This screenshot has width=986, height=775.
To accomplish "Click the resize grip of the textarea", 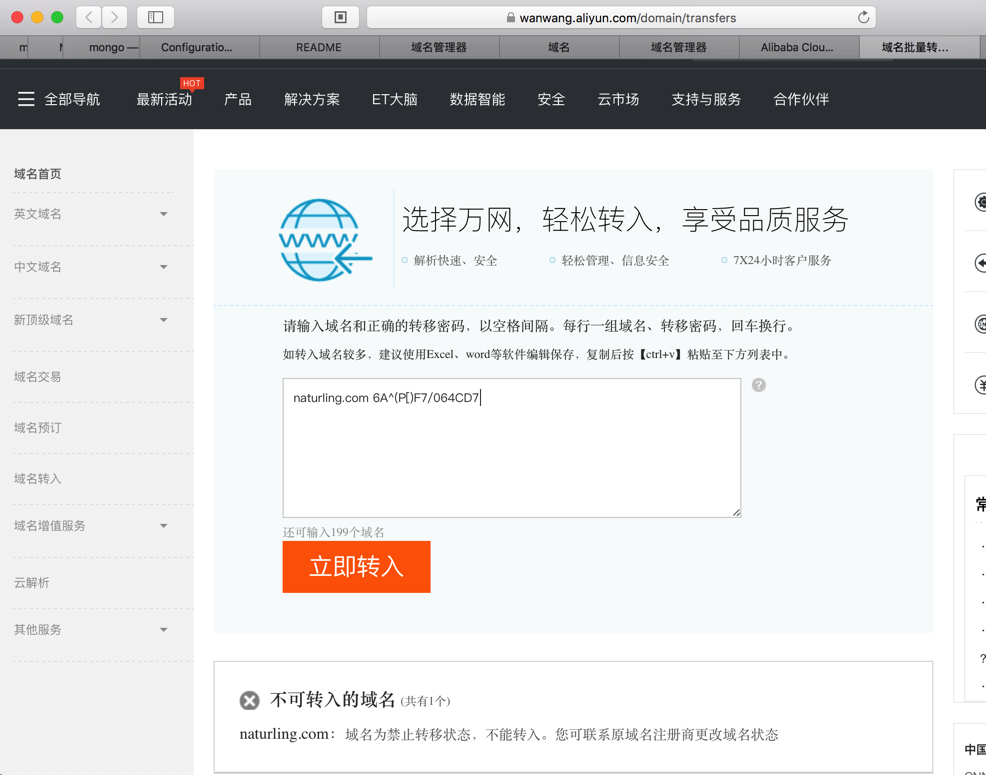I will click(736, 512).
